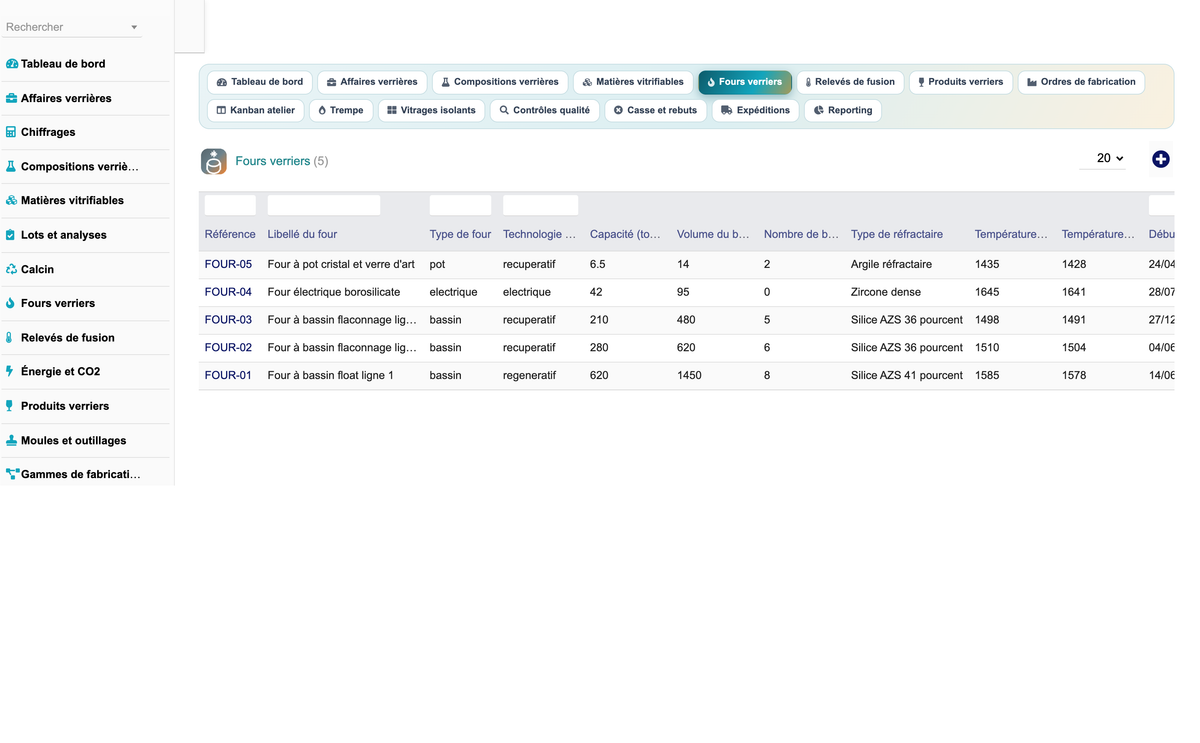
Task: Click the Compositions verrières sidebar flask icon
Action: tap(11, 167)
